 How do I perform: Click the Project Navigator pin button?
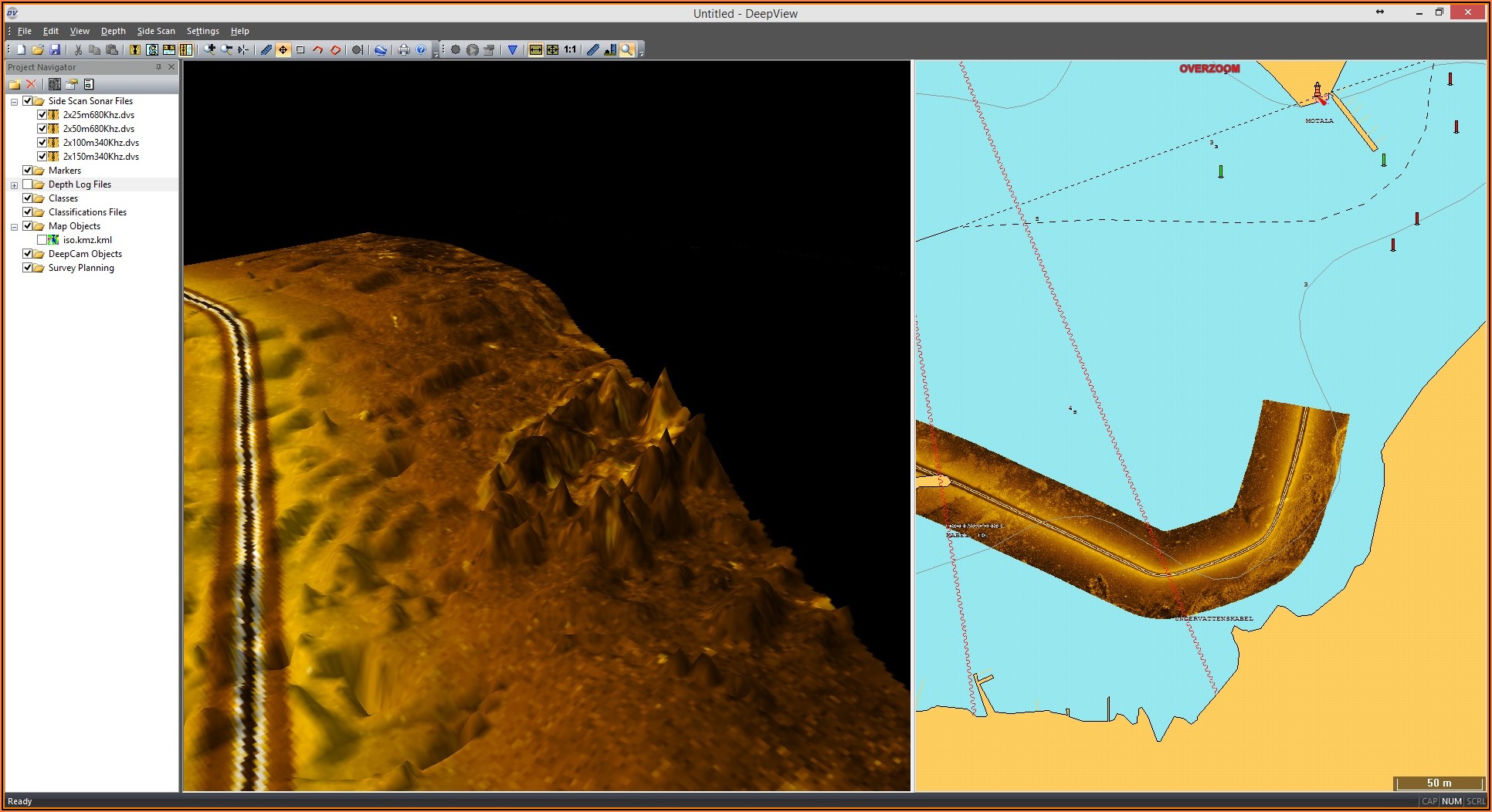158,67
